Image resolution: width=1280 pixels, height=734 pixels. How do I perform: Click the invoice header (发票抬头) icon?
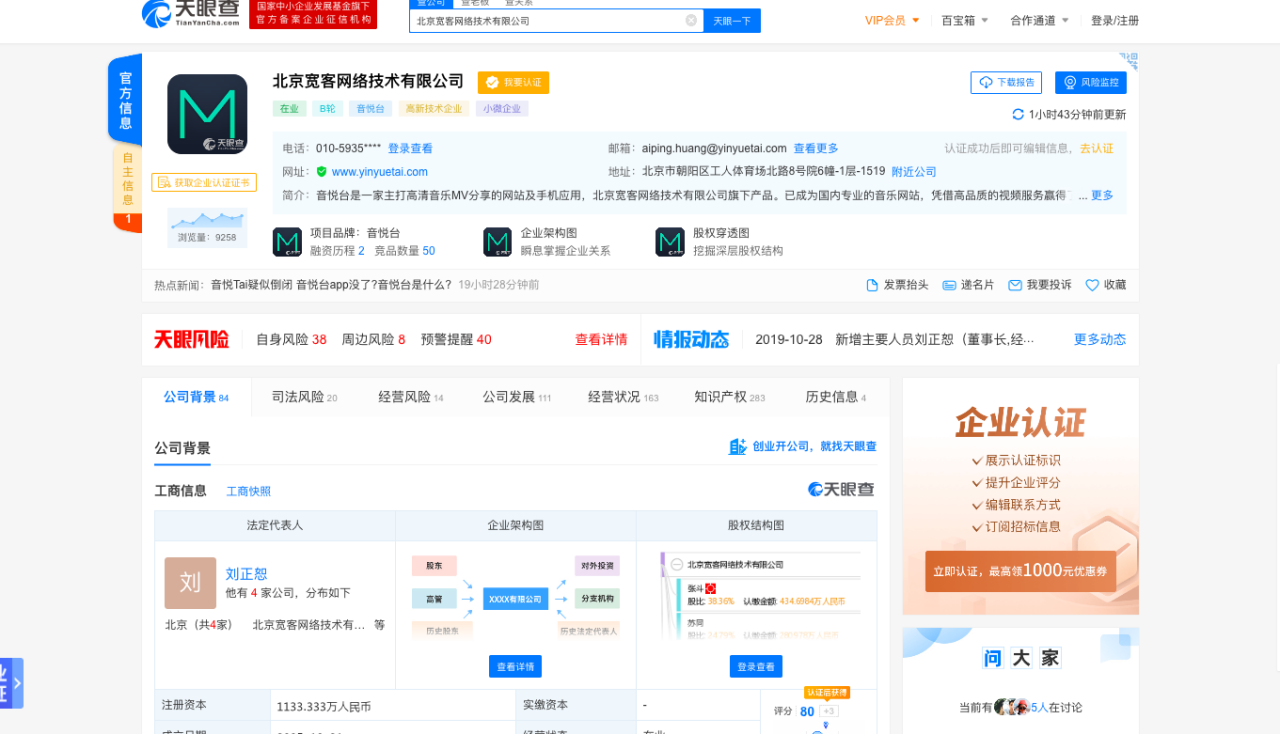(x=872, y=285)
